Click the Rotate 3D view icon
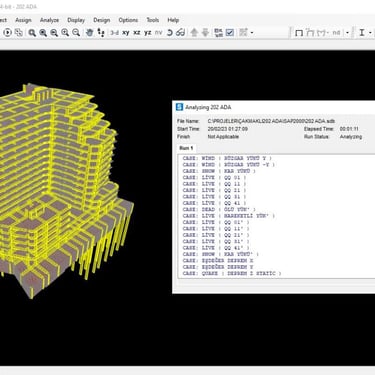 click(170, 33)
